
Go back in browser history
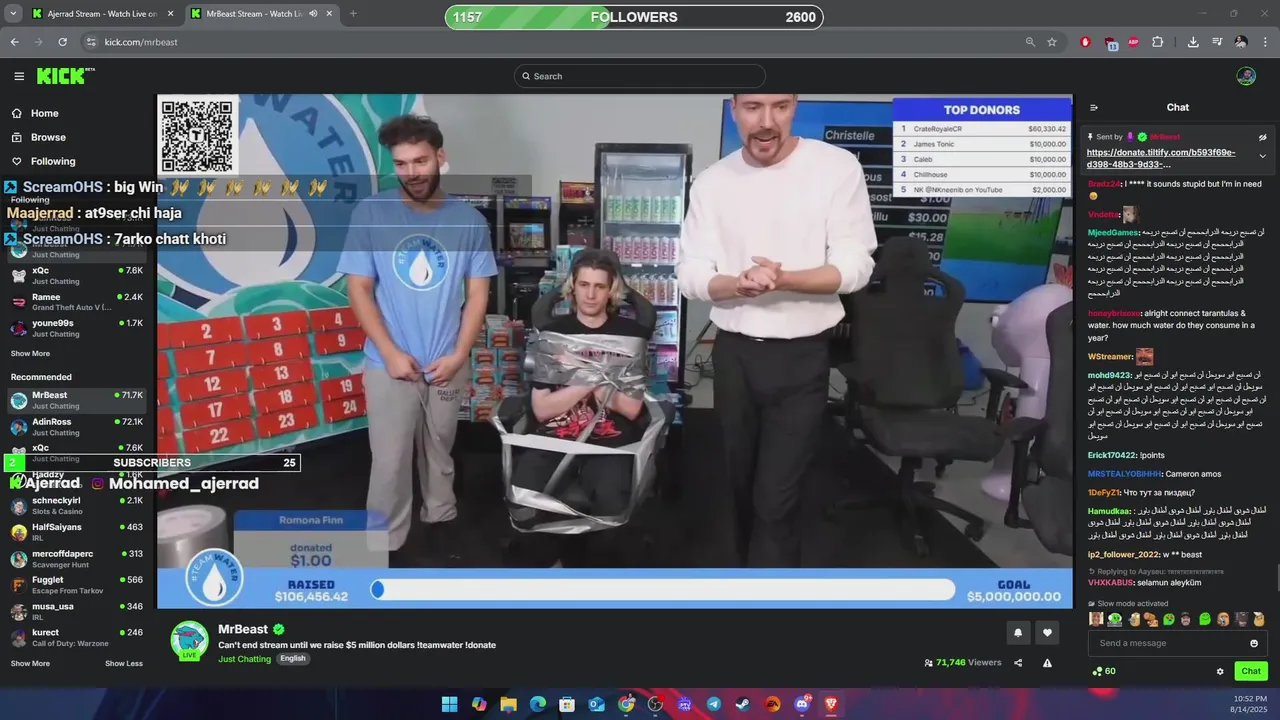14,42
